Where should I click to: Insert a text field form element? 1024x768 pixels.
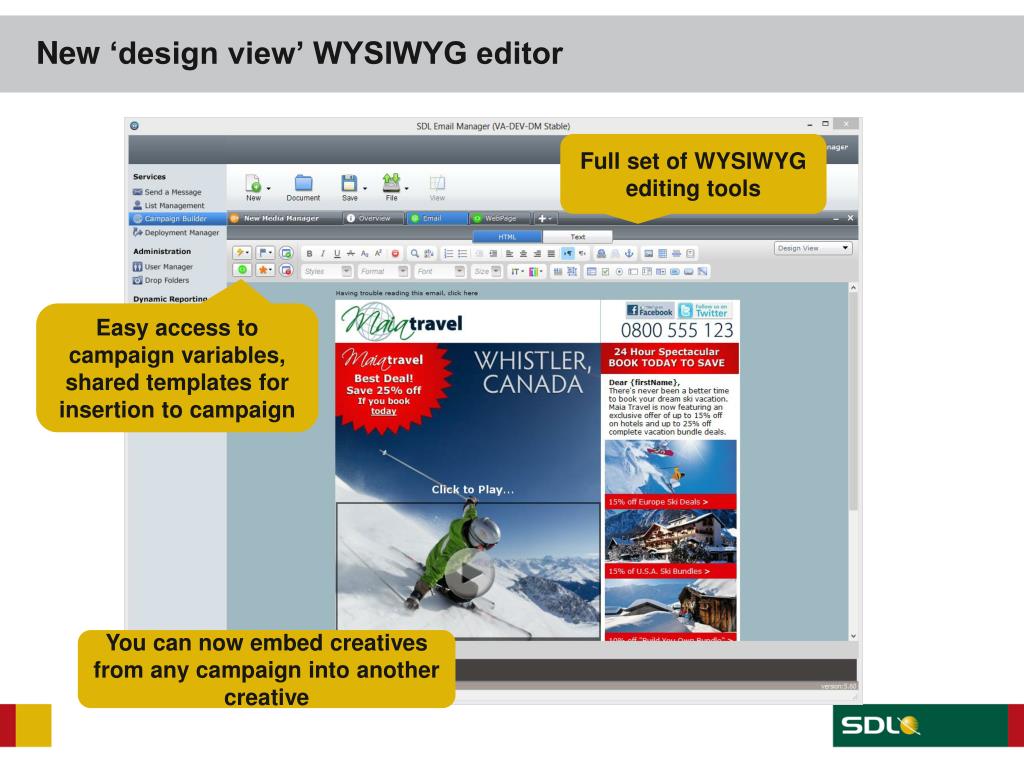click(633, 272)
